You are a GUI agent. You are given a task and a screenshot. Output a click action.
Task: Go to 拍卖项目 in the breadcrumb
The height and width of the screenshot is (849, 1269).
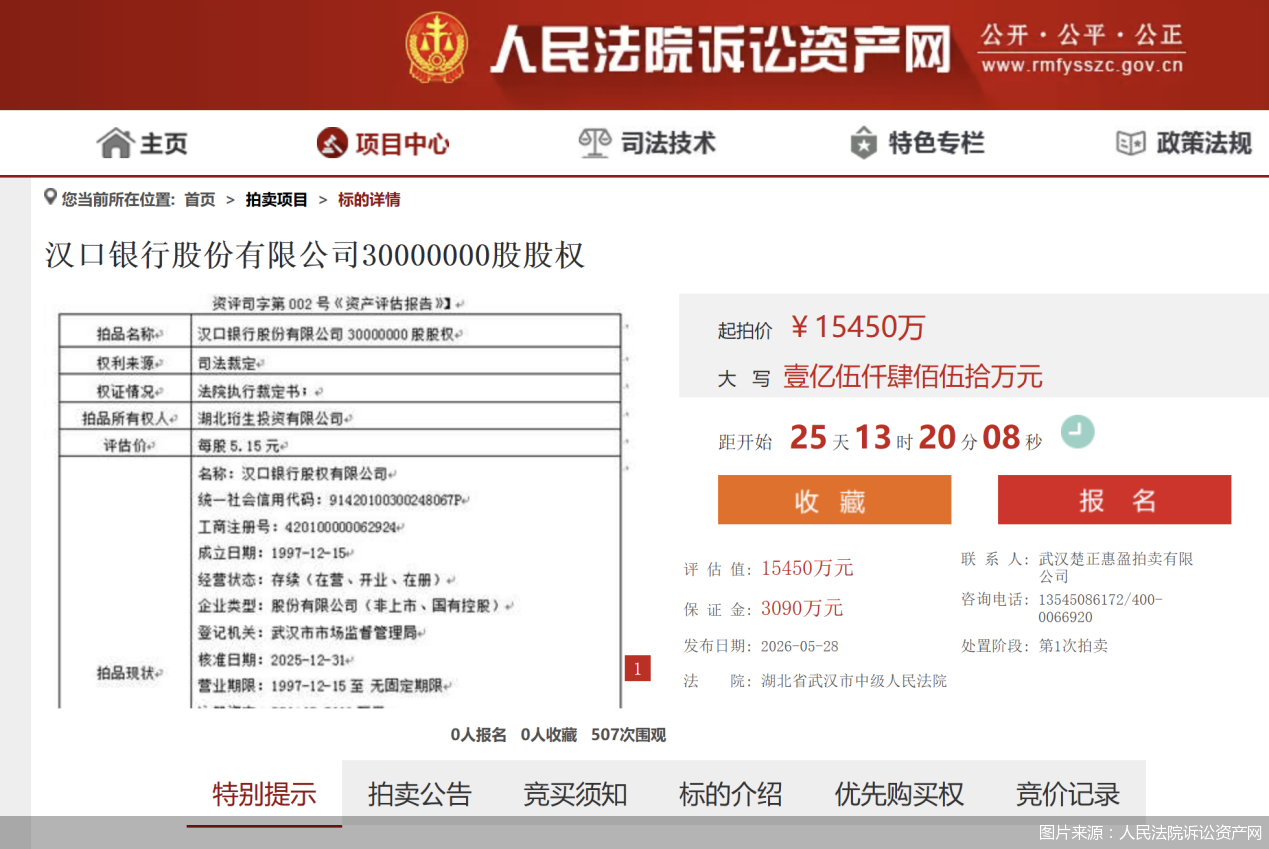[277, 200]
